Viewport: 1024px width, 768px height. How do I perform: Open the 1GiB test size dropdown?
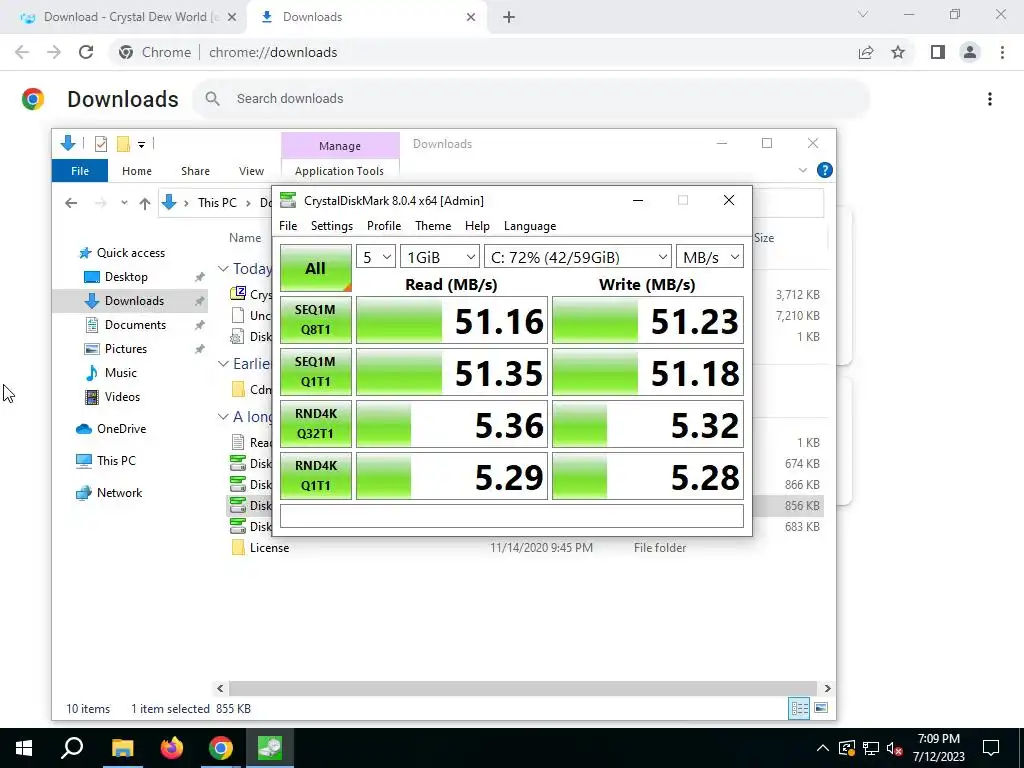(440, 257)
